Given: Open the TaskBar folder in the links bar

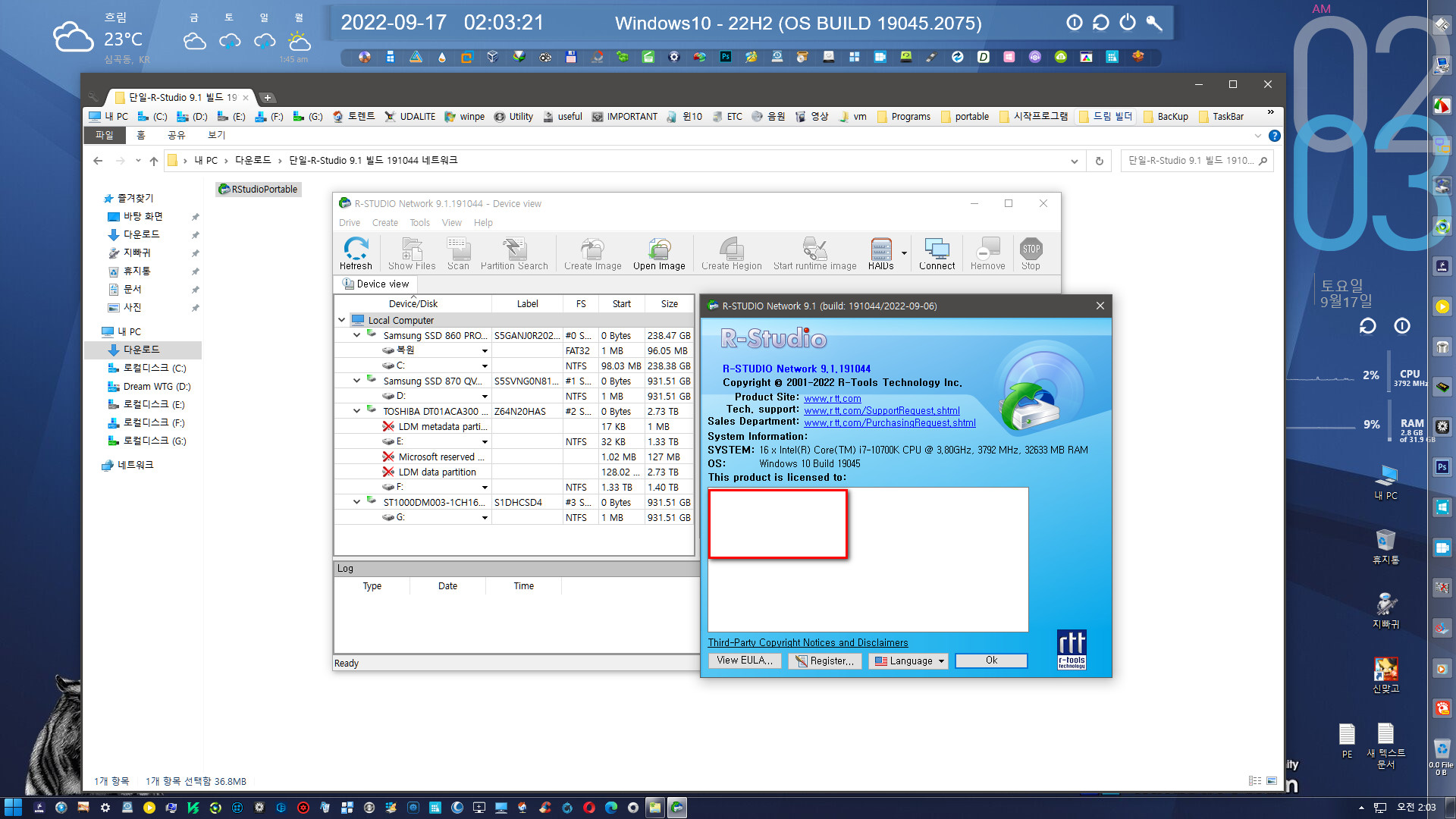Looking at the screenshot, I should 1221,117.
